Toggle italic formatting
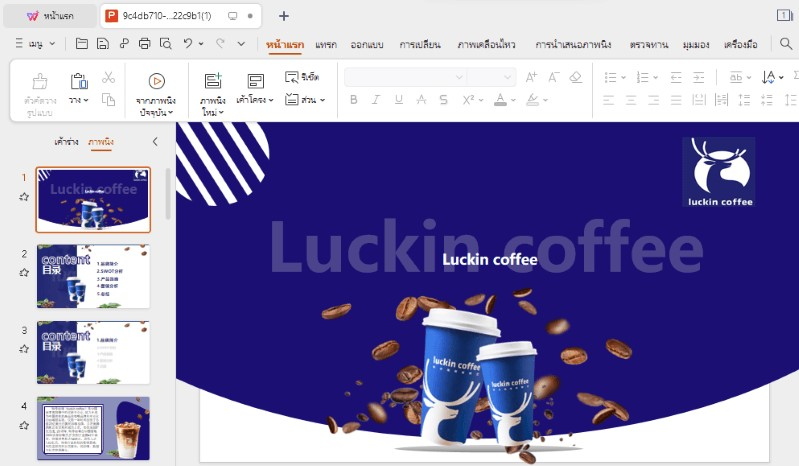The width and height of the screenshot is (799, 466). (376, 100)
